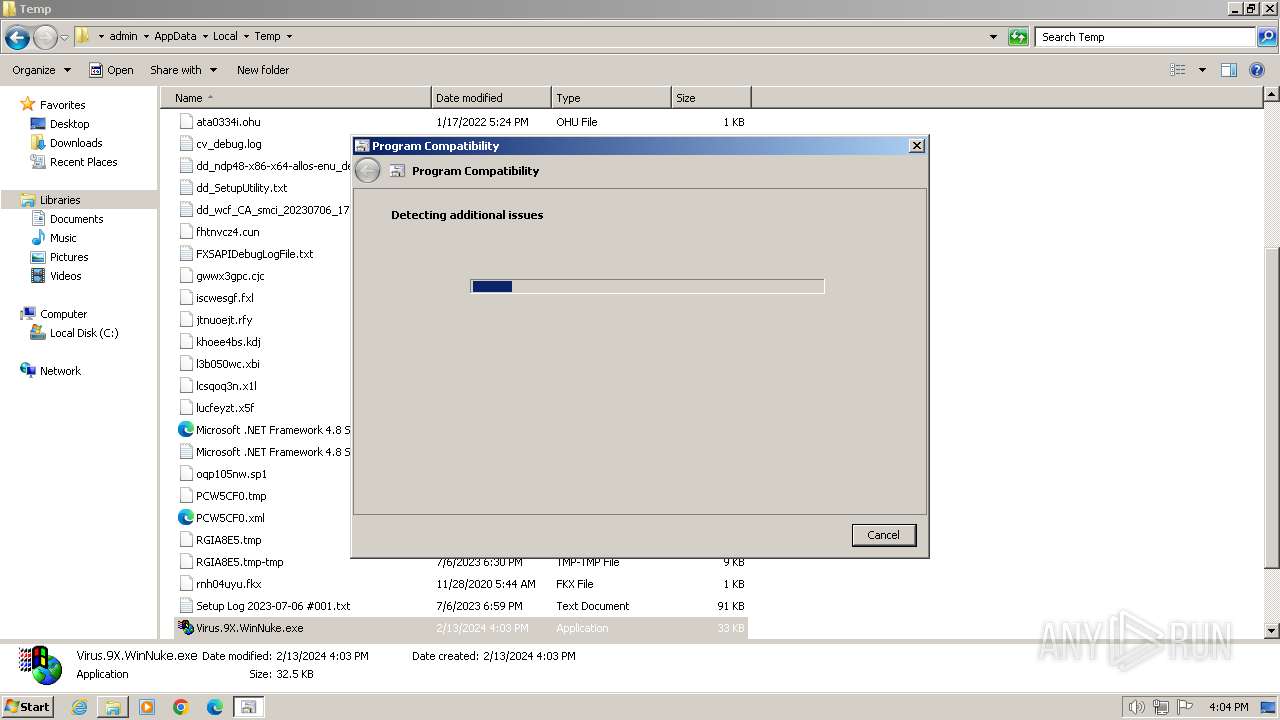Sort by Size column header
This screenshot has height=720, width=1280.
pyautogui.click(x=711, y=98)
